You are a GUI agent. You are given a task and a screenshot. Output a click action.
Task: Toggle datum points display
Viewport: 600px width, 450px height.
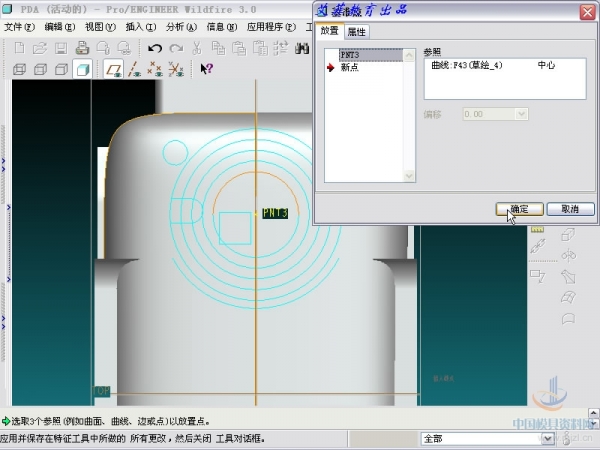click(x=155, y=69)
